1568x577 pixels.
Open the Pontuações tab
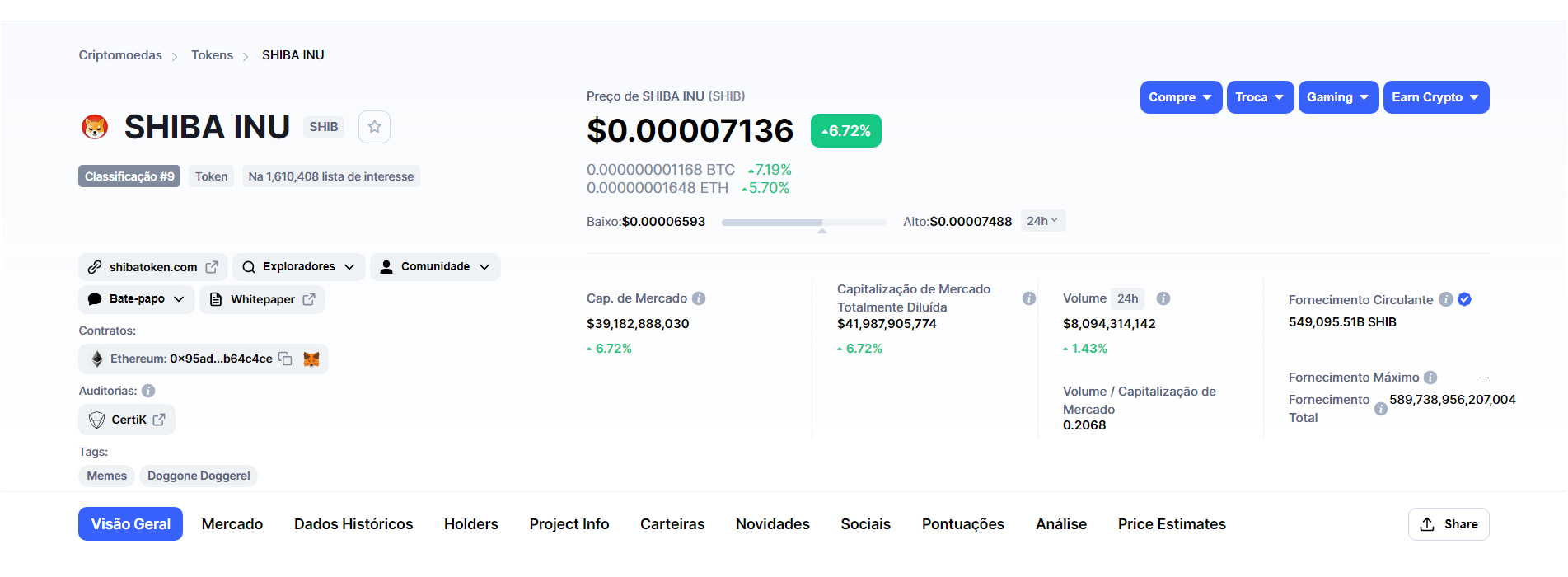tap(963, 524)
